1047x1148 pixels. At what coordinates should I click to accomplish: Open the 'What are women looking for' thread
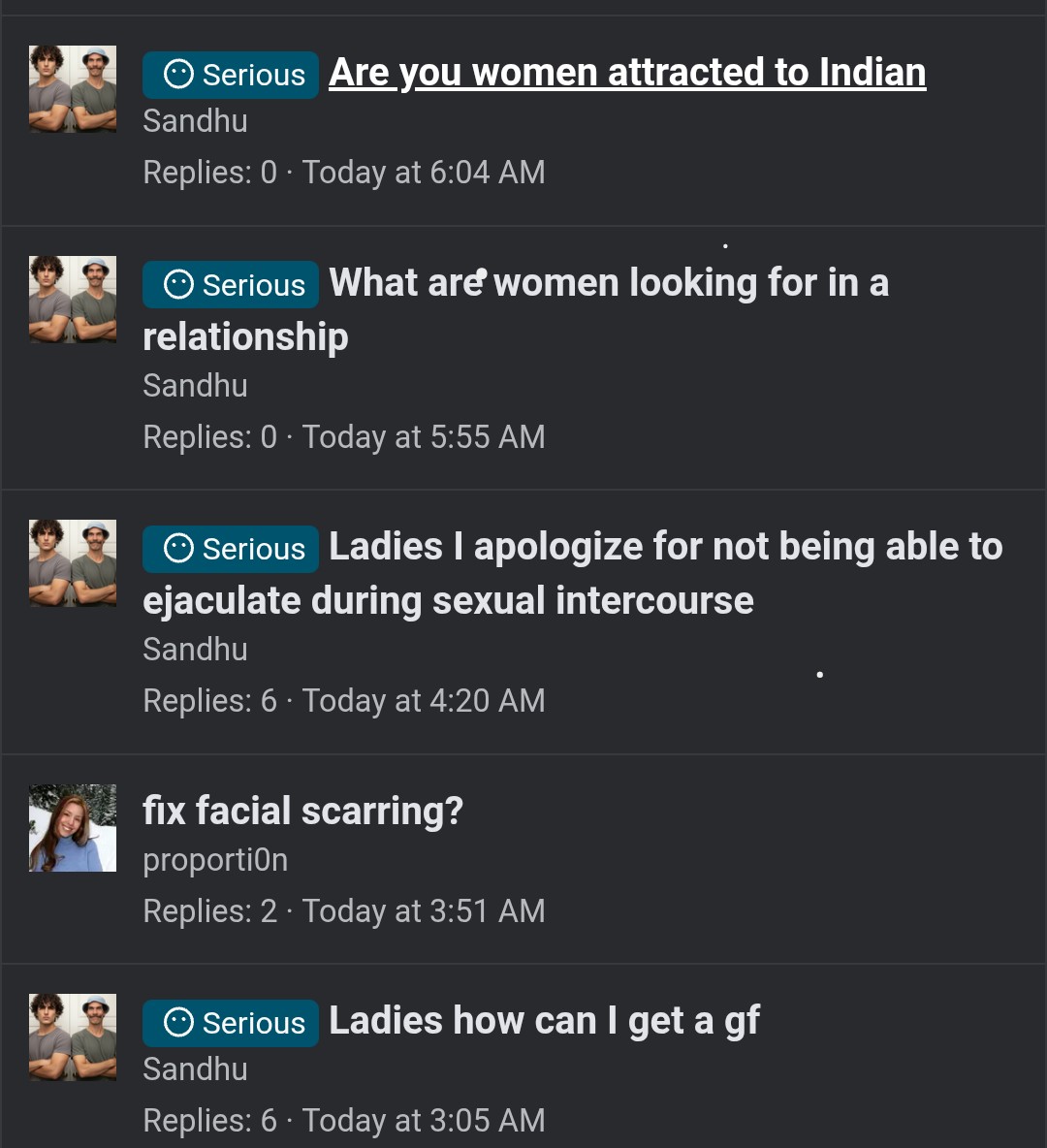[608, 283]
